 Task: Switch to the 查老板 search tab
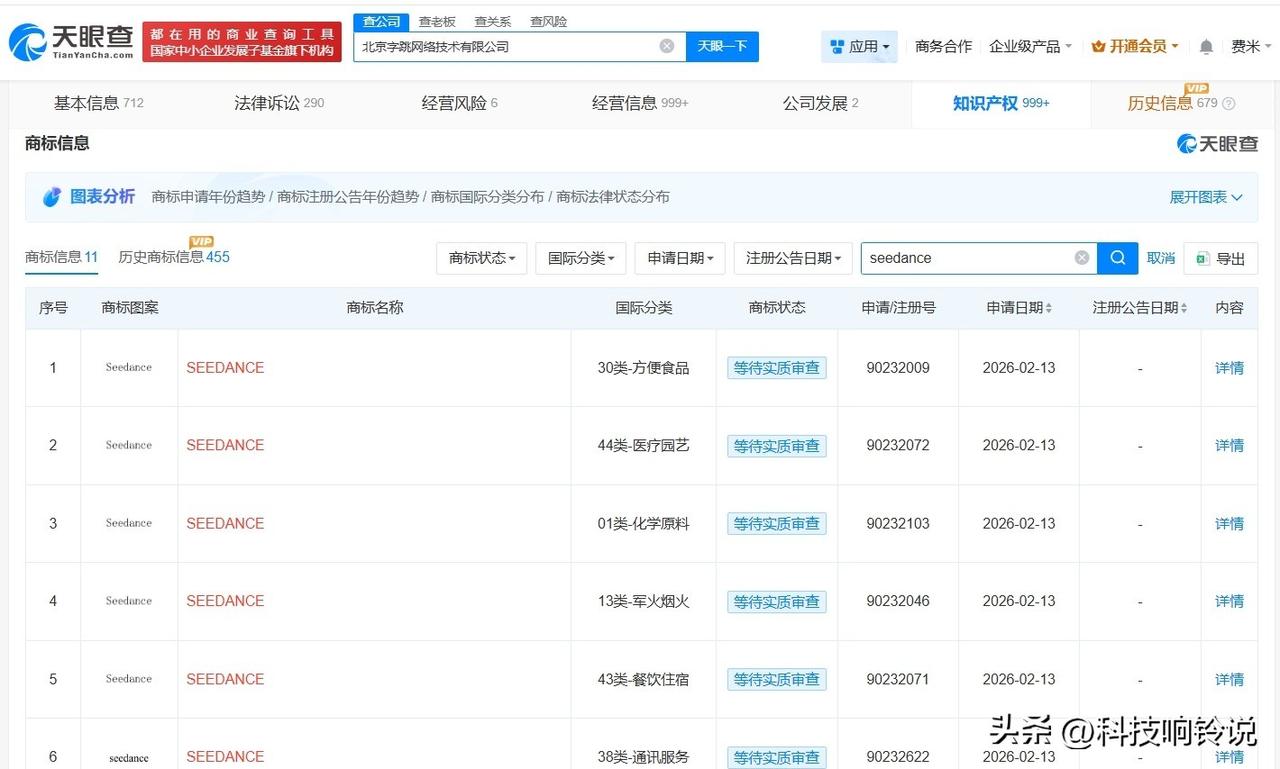click(x=437, y=20)
